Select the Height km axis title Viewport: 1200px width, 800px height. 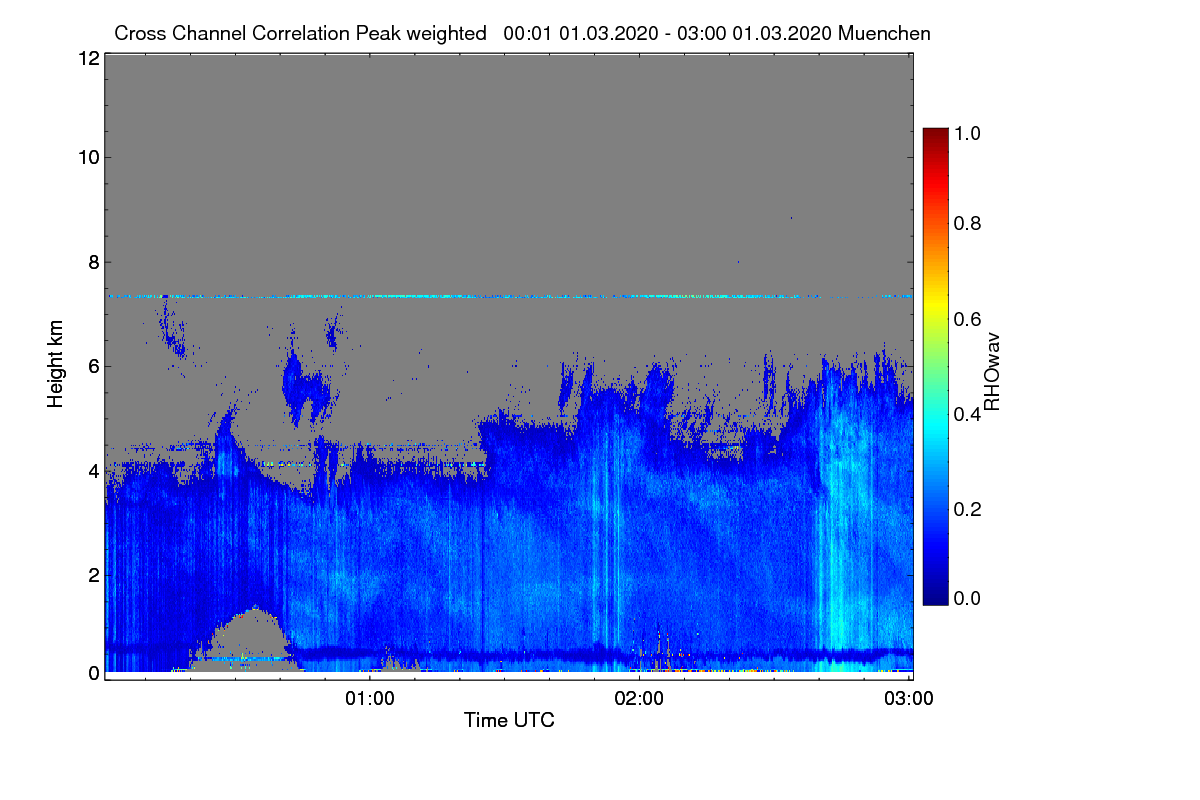(x=56, y=364)
